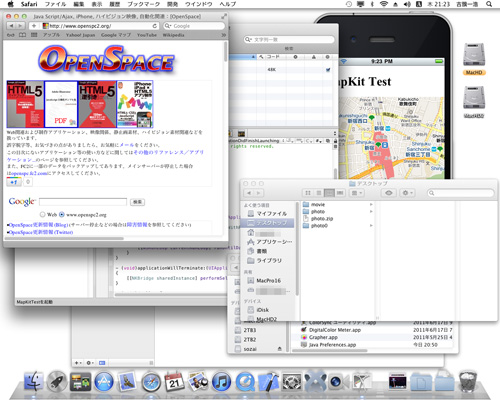Show Safari Top Sites grid icon
The image size is (500, 400).
click(34, 35)
